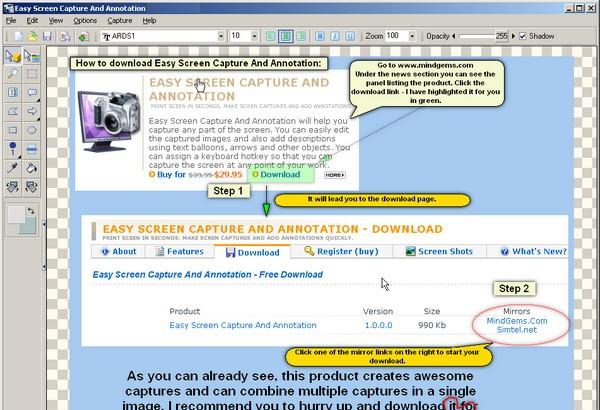Click the MORE button in the canvas
The image size is (600, 410).
(x=335, y=175)
